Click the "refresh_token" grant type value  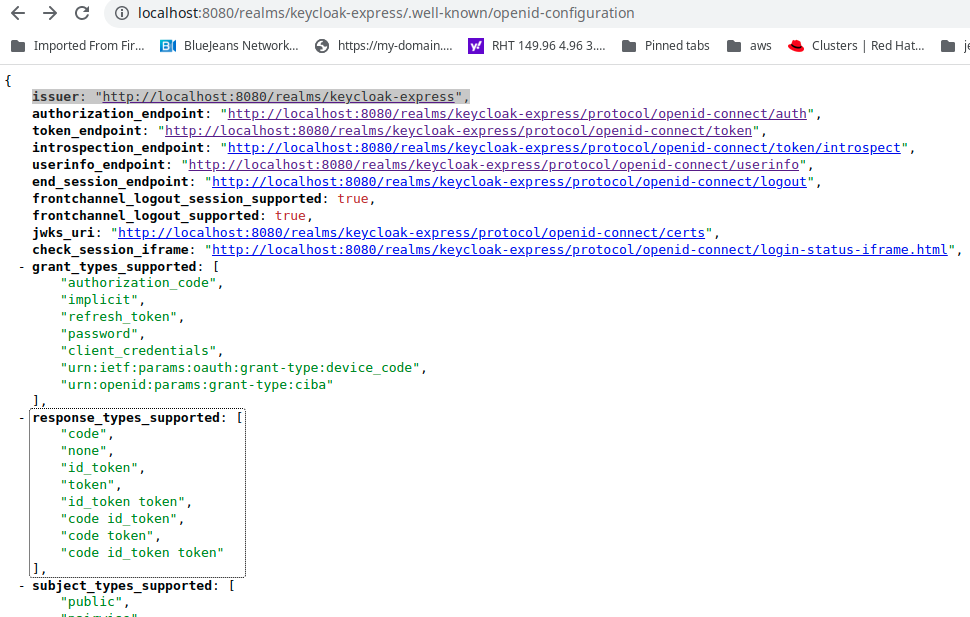point(119,317)
